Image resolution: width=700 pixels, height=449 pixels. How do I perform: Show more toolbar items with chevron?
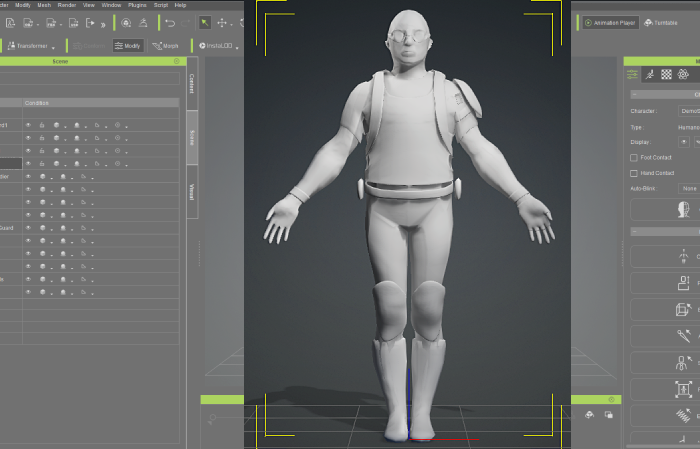click(103, 24)
